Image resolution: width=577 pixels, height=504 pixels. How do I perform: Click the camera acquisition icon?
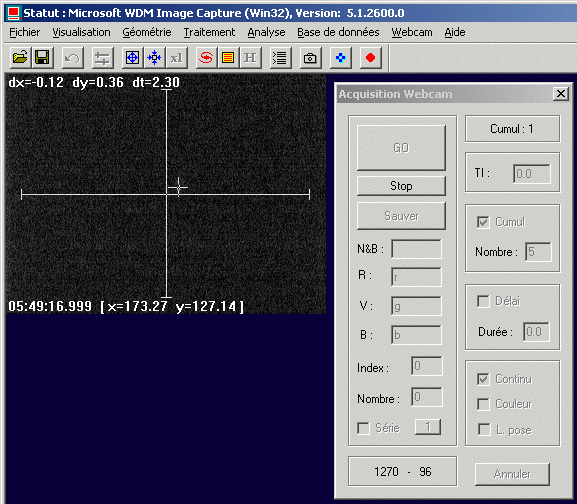[310, 58]
